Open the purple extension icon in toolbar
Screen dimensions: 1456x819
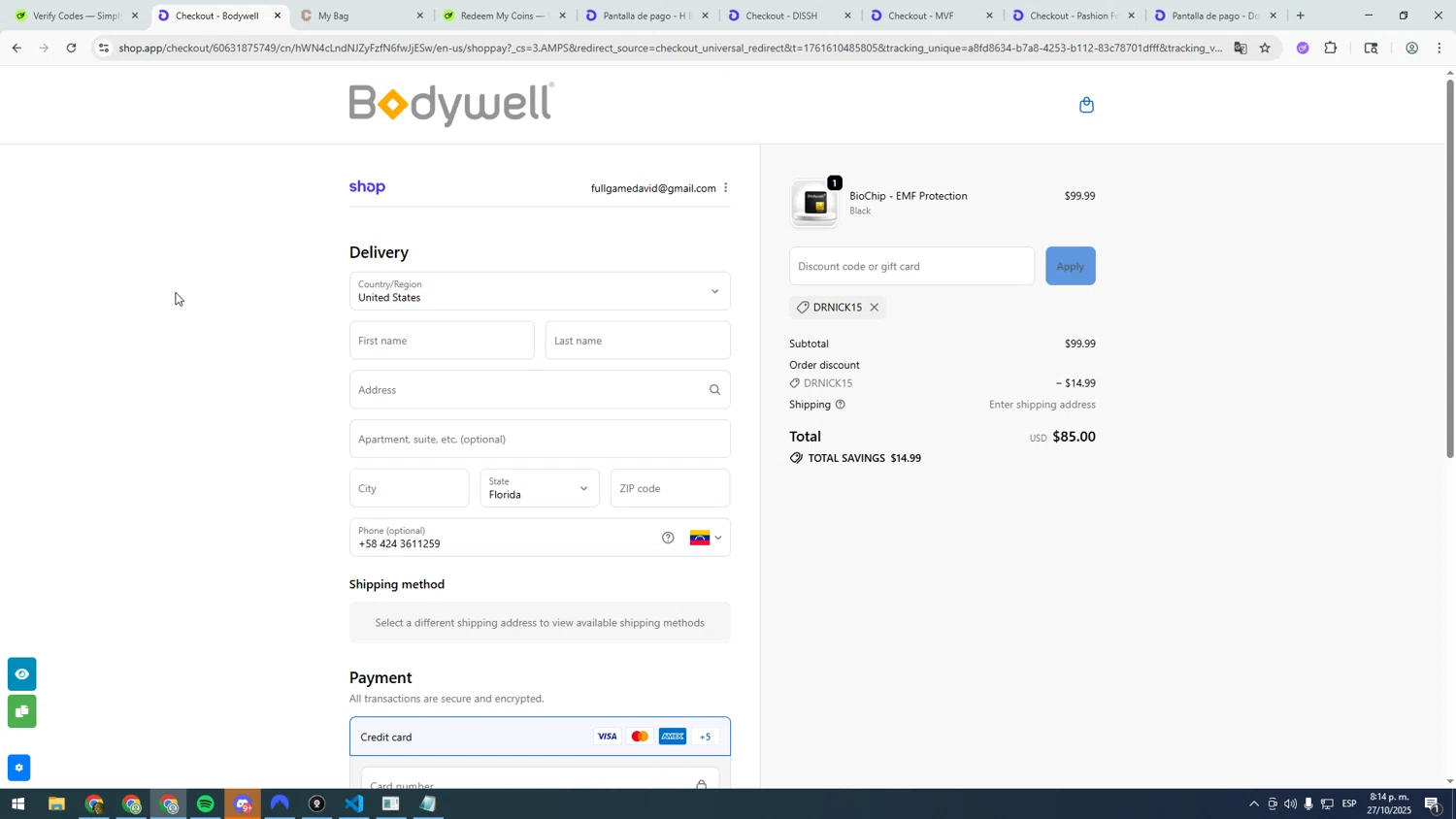coord(1303,48)
